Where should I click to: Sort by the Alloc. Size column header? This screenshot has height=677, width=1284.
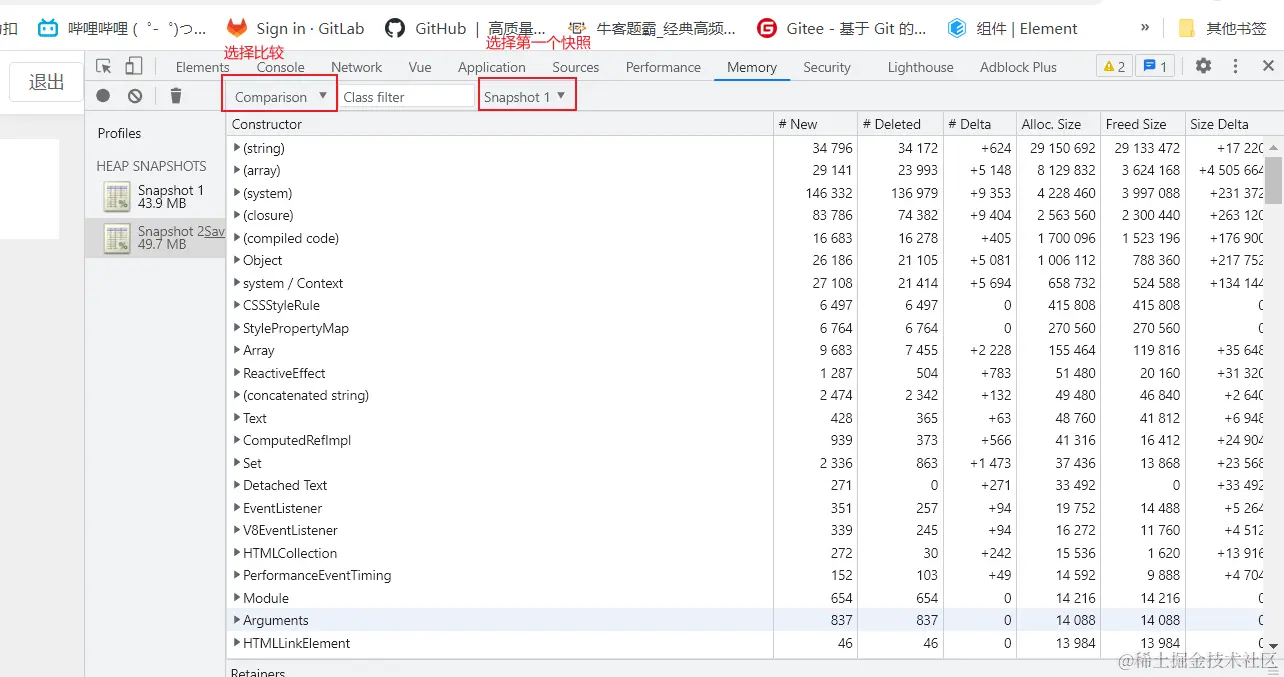1058,124
